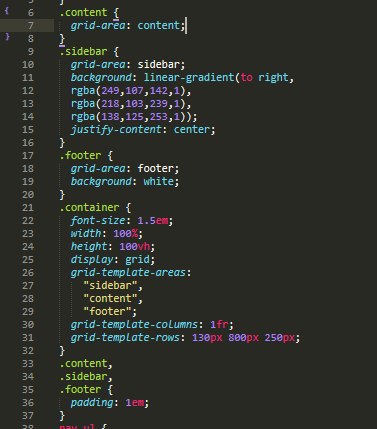
Task: Click '.content,' selector on line 33
Action: (86, 364)
